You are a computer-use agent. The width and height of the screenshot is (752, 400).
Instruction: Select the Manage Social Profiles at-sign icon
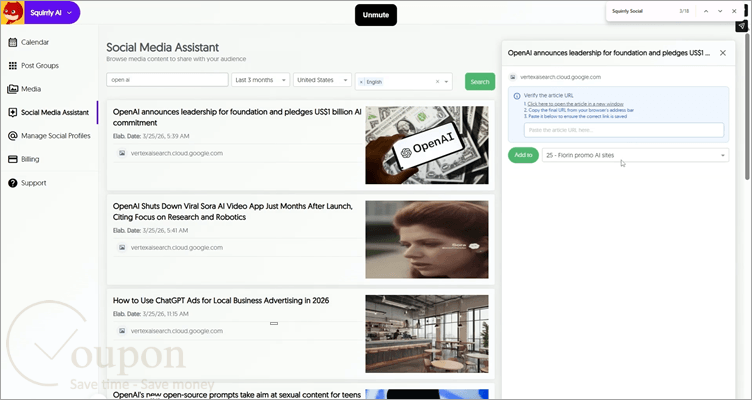pyautogui.click(x=13, y=136)
